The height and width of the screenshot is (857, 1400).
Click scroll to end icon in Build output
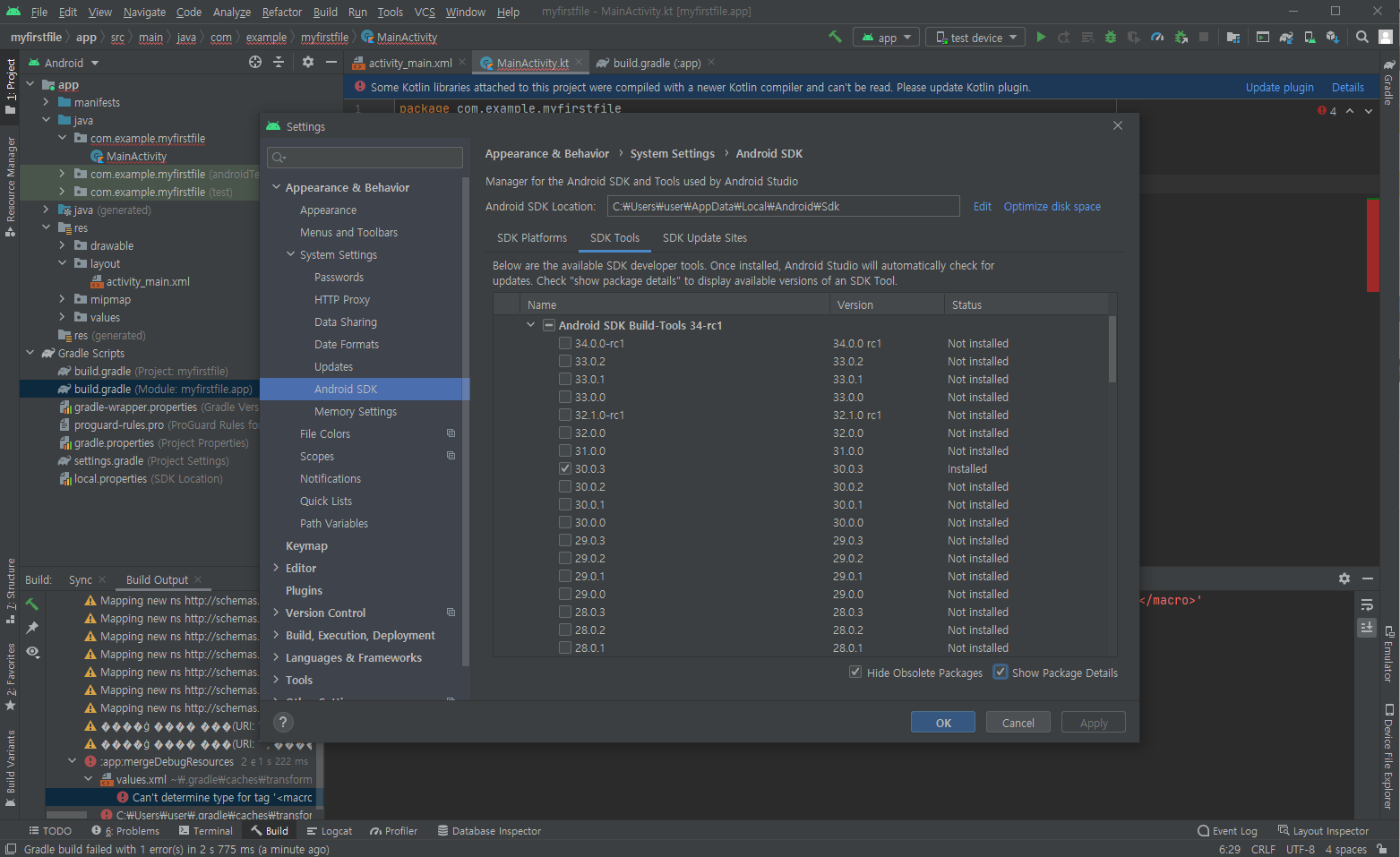[x=1367, y=628]
